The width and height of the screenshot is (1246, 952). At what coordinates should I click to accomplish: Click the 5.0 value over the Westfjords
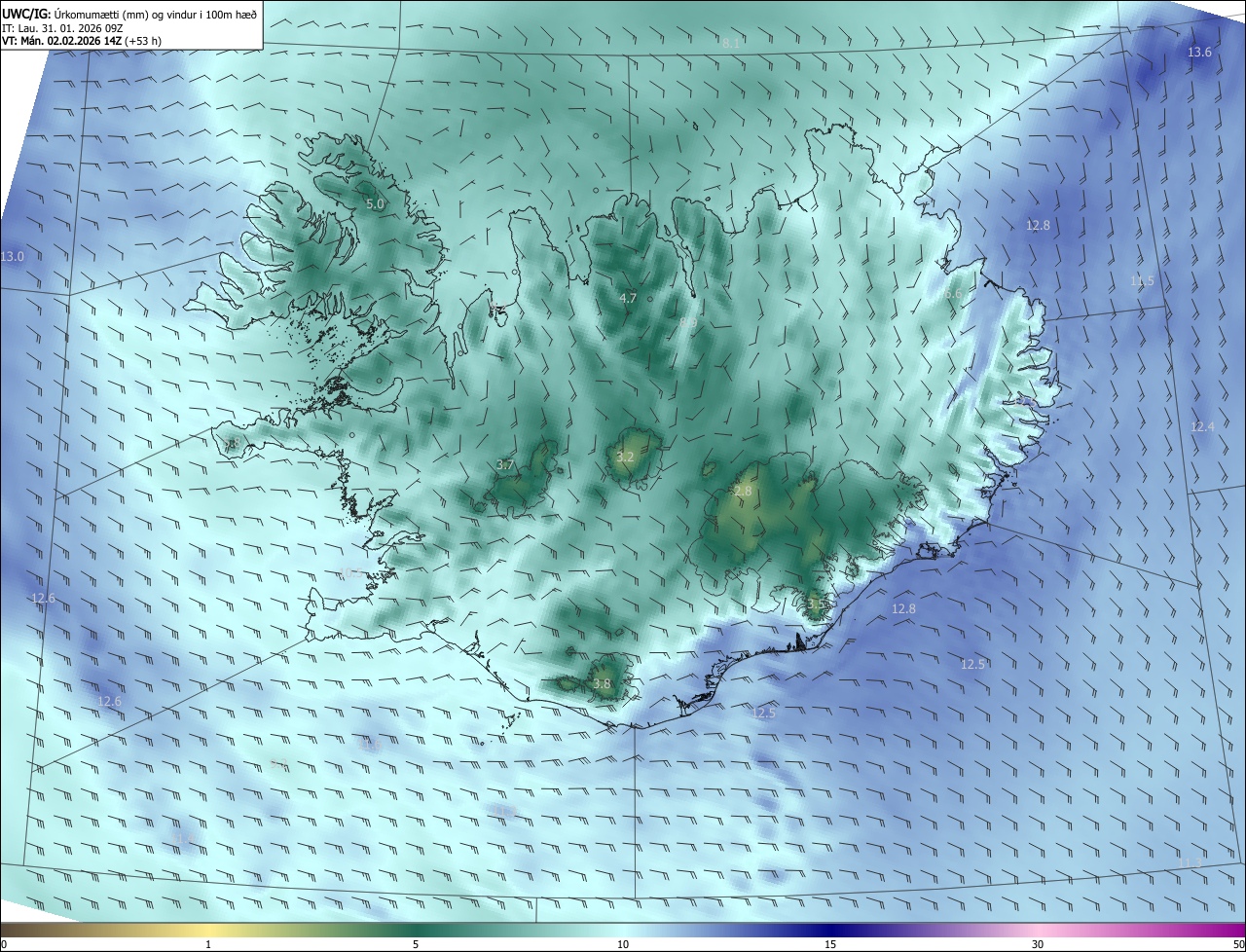[375, 204]
